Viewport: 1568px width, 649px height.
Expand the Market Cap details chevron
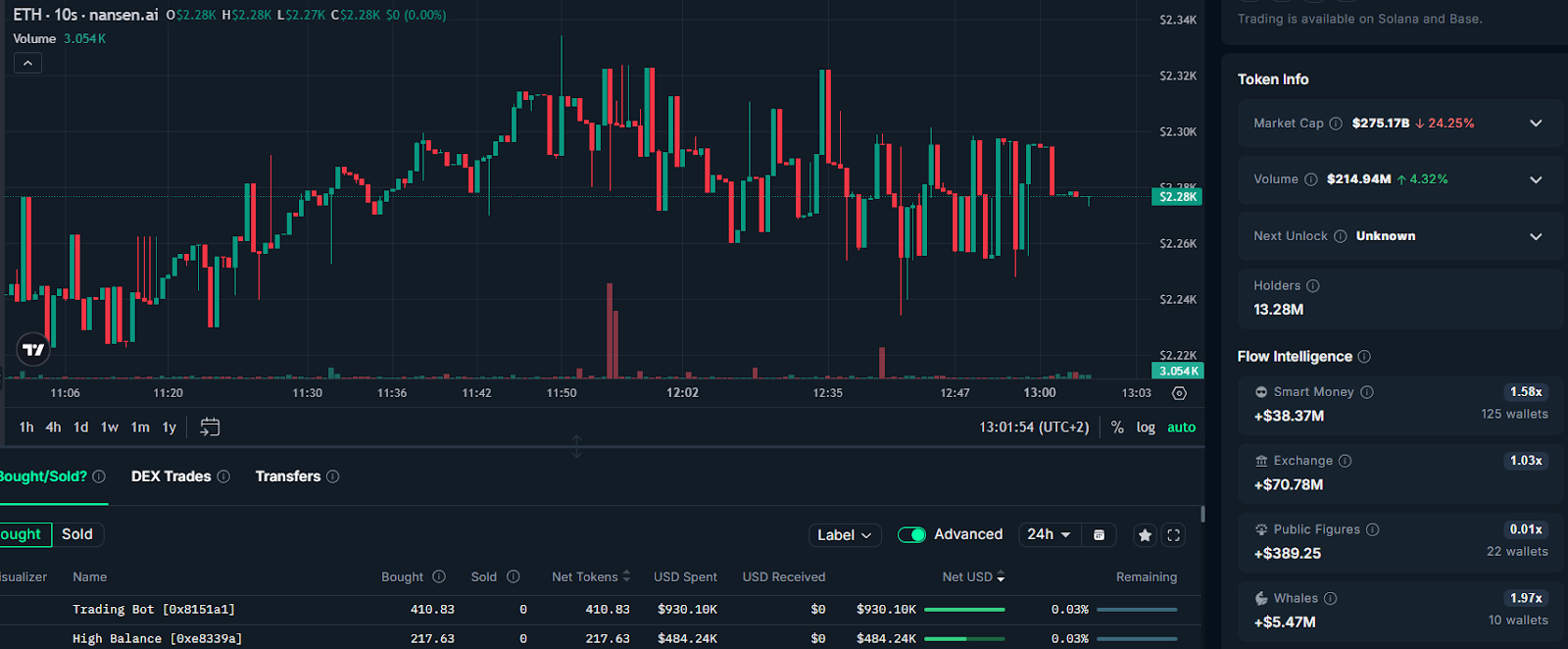coord(1536,124)
